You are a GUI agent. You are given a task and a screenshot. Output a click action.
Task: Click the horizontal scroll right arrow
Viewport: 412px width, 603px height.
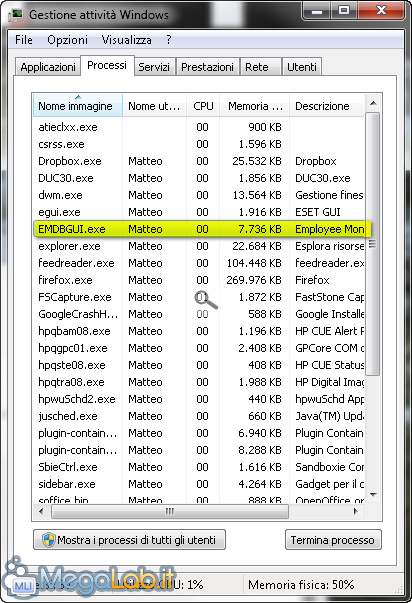[356, 511]
